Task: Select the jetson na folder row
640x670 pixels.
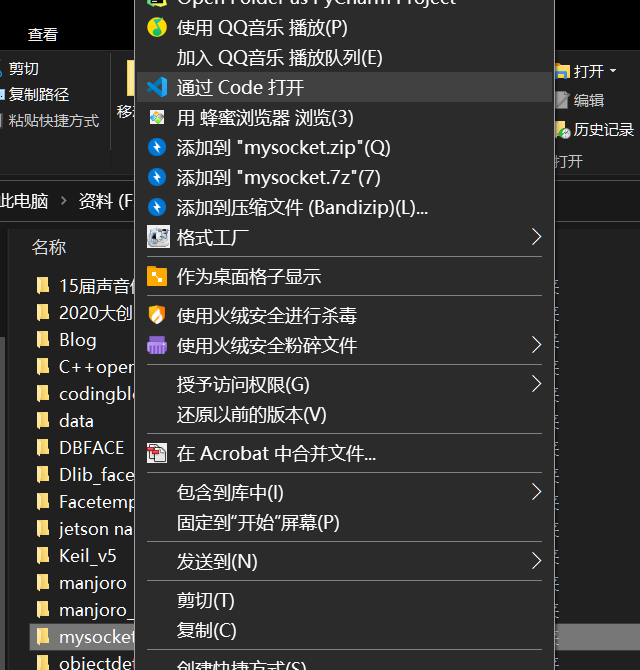Action: pos(83,529)
